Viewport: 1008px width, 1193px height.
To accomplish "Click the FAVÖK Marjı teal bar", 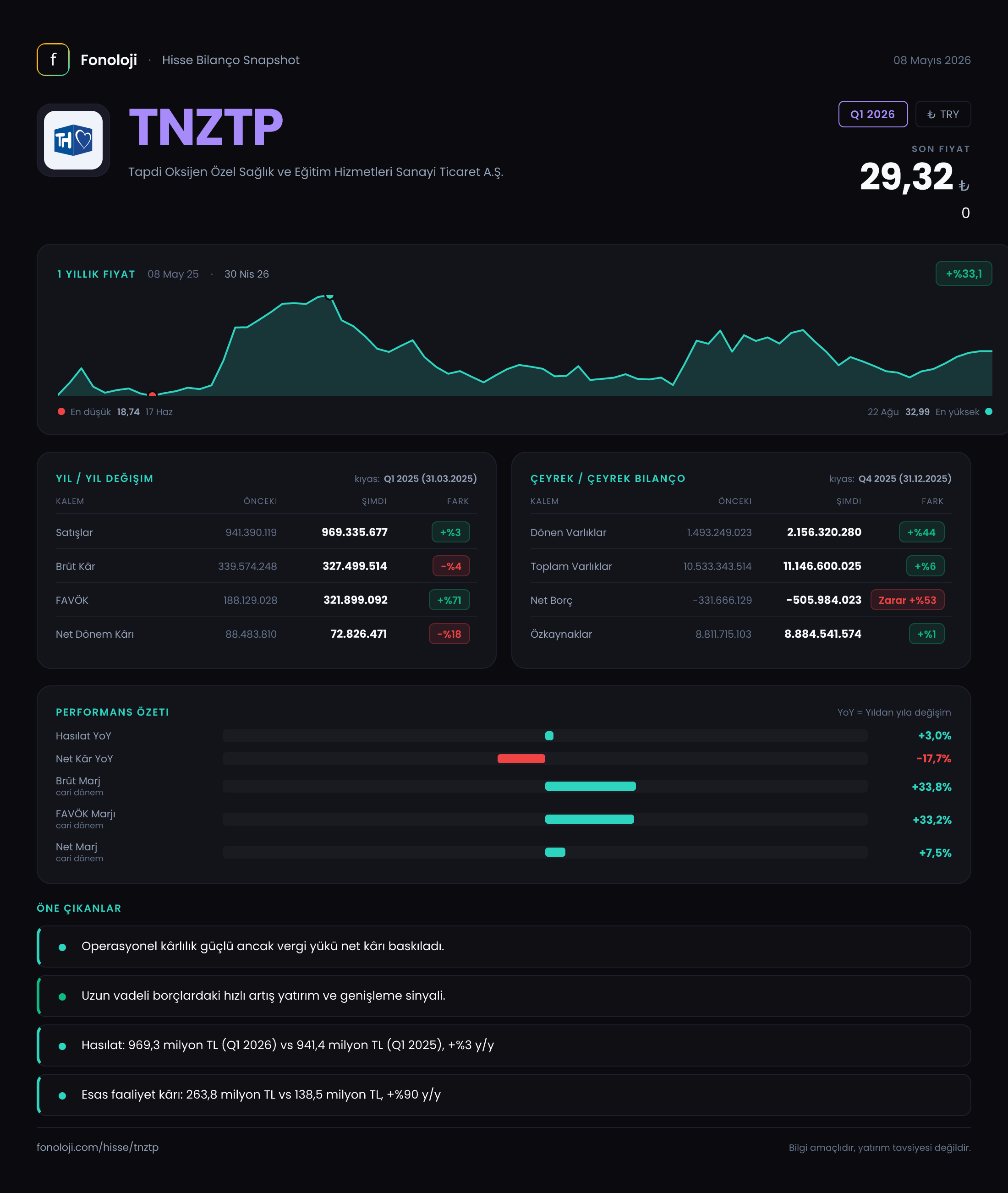I will 589,819.
